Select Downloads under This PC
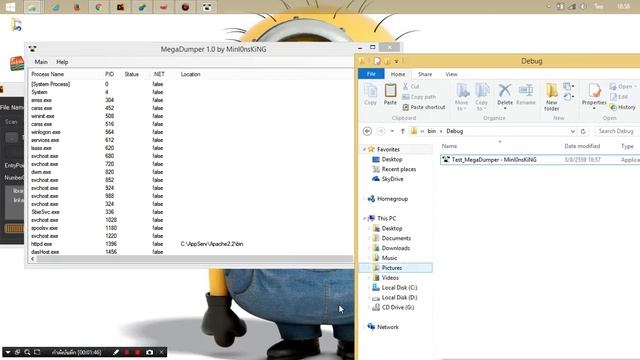The width and height of the screenshot is (640, 360). (x=396, y=248)
